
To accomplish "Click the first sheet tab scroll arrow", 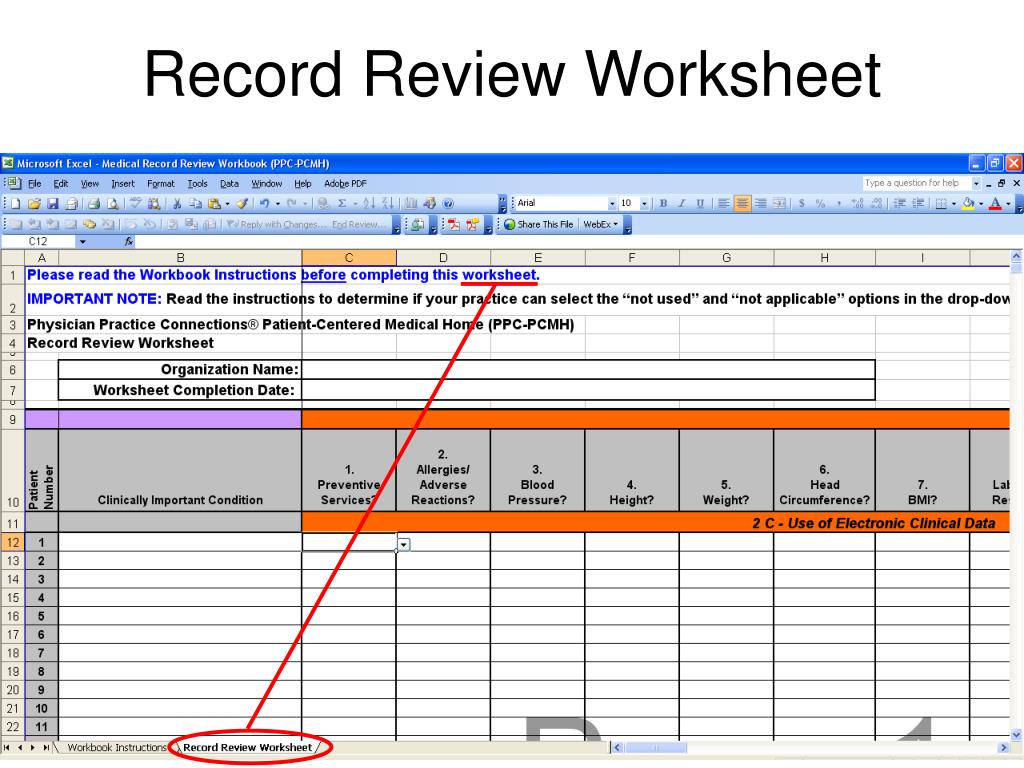I will pos(7,747).
